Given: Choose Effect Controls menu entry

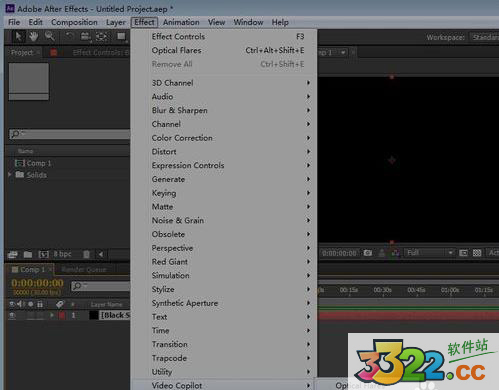Looking at the screenshot, I should (224, 36).
